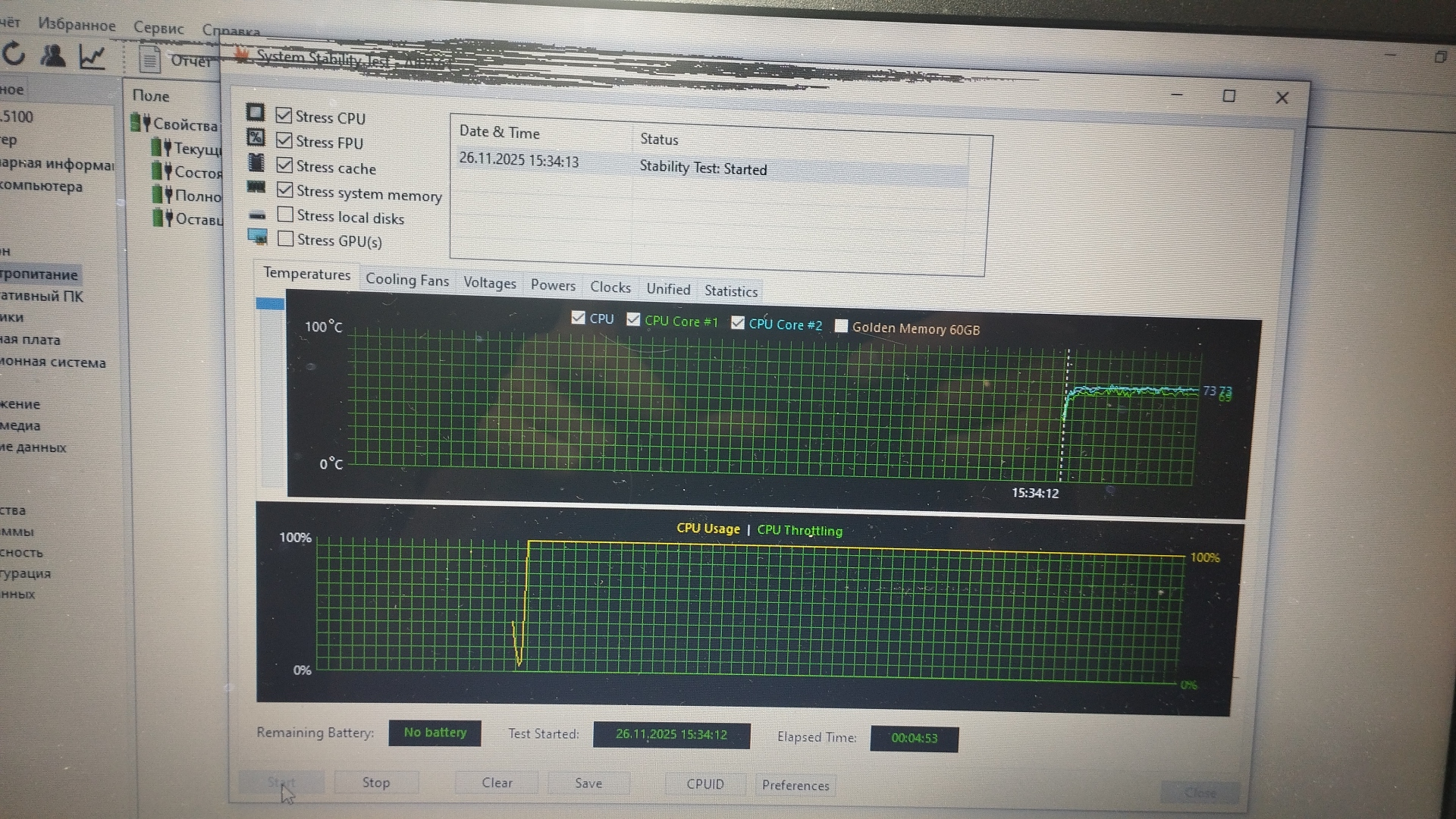Enable the Golden Memory 60GB graph checkbox
This screenshot has width=1456, height=819.
[841, 326]
